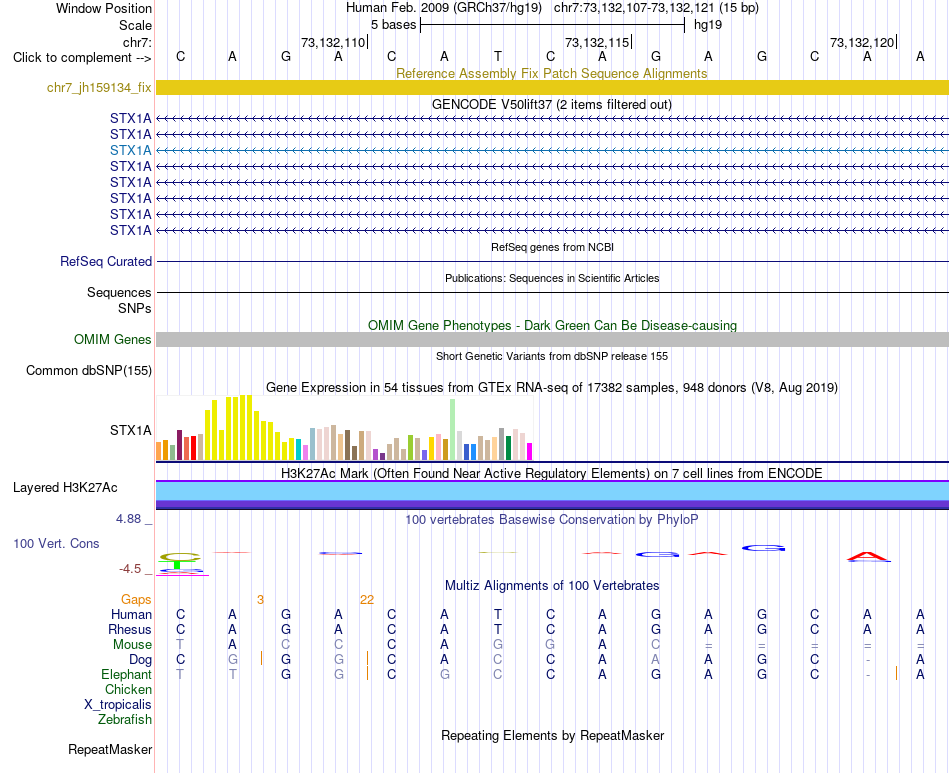Click 'Publications: Sequences in Scientific Articles' title
950x773 pixels.
552,278
